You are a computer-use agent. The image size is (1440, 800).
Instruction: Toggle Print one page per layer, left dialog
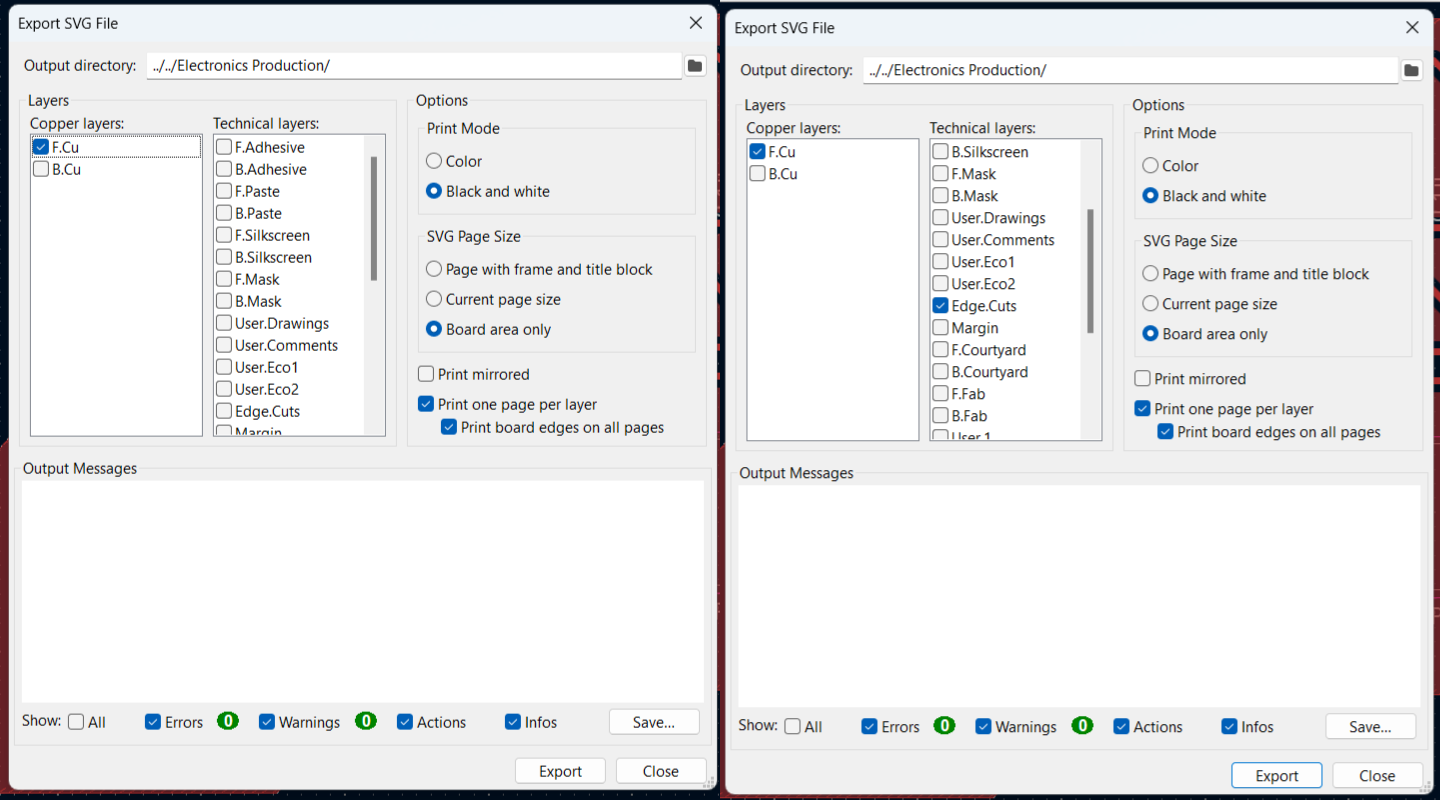pyautogui.click(x=426, y=404)
